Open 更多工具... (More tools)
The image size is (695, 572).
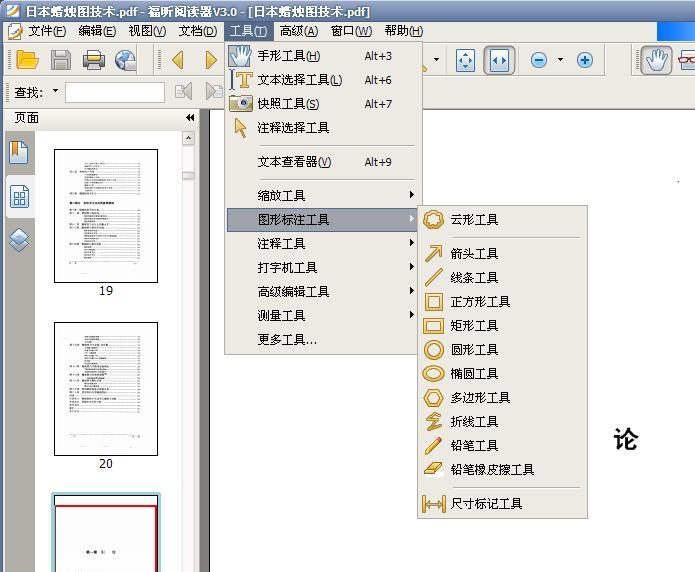(x=287, y=340)
